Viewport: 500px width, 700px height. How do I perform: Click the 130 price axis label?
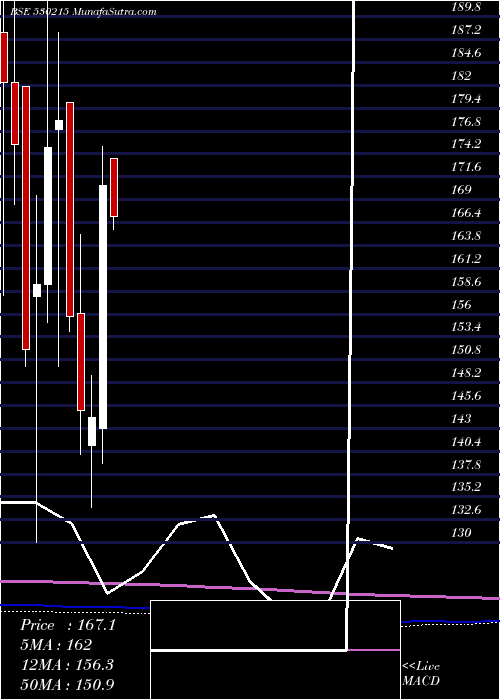tap(461, 533)
